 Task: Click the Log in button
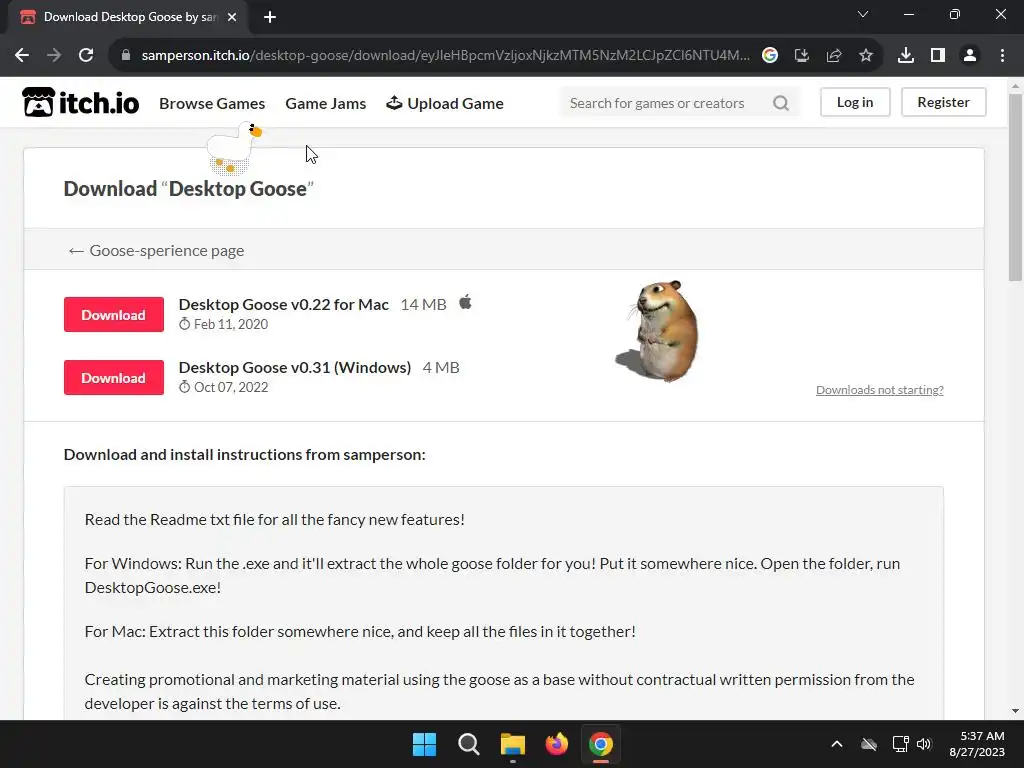855,102
